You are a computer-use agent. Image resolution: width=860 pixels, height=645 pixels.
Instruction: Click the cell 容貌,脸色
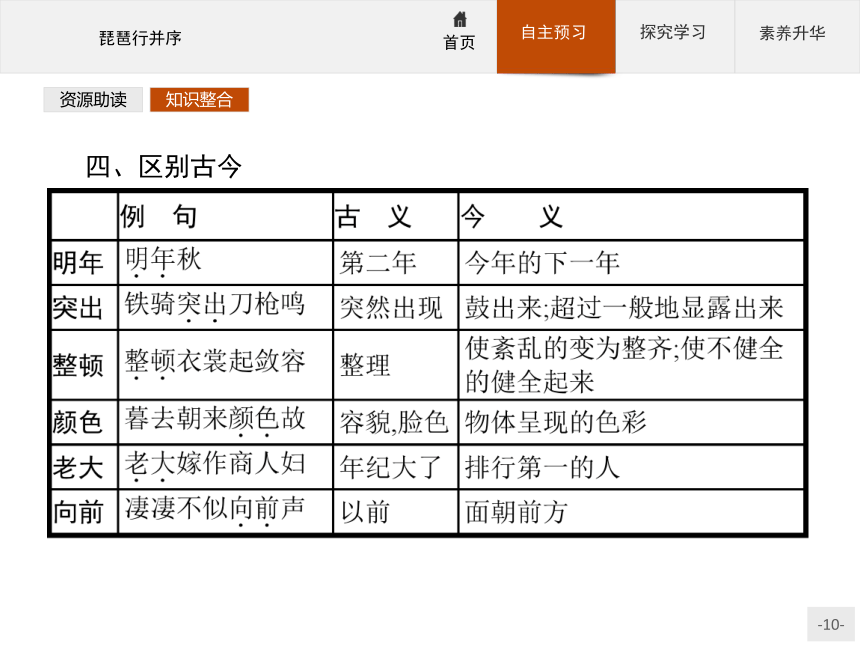[394, 423]
